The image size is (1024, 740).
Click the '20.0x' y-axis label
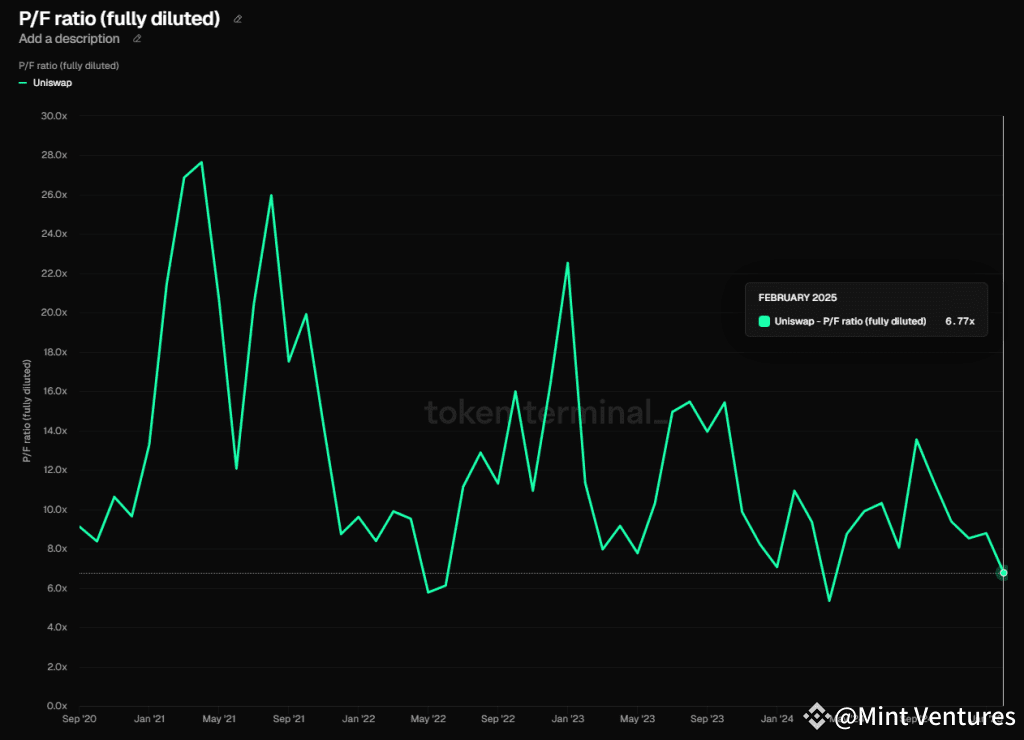click(54, 312)
